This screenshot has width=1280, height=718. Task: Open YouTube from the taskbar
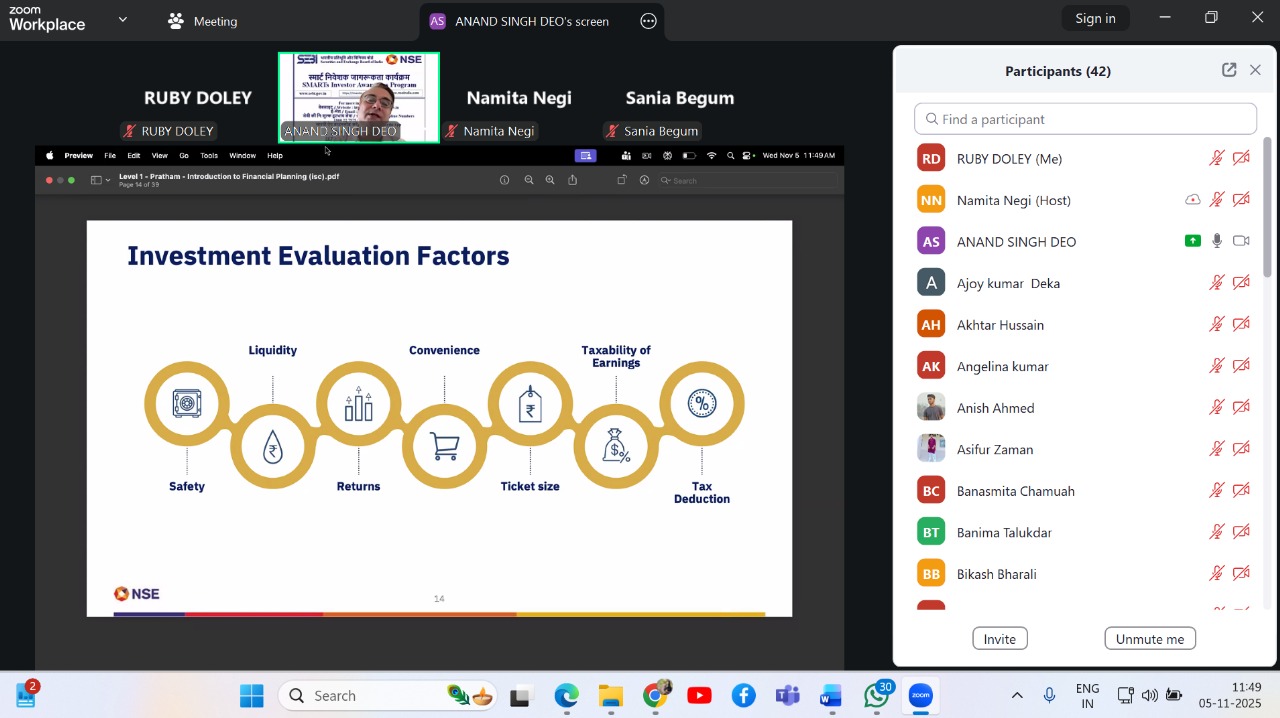tap(699, 696)
